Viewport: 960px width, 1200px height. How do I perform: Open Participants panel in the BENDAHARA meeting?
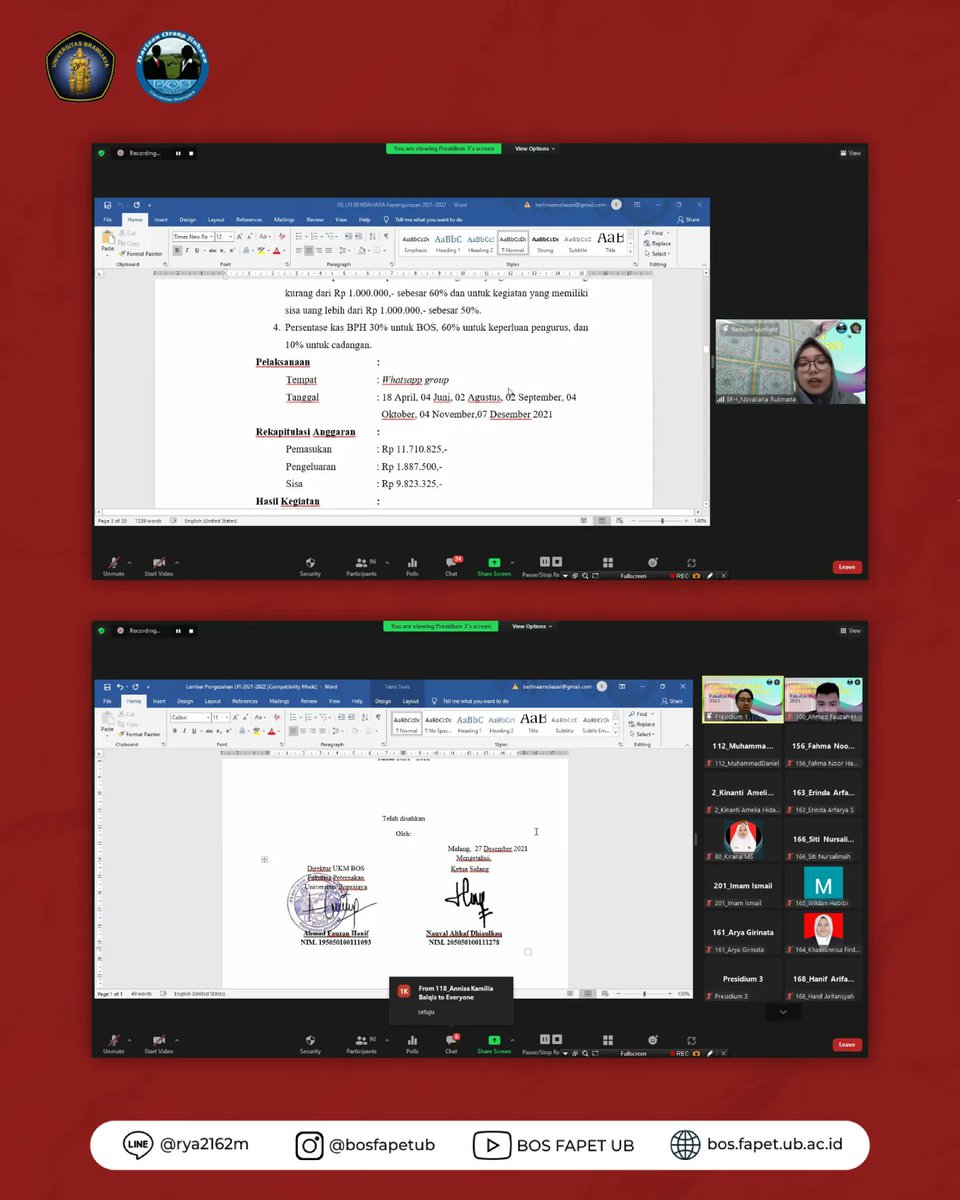362,567
